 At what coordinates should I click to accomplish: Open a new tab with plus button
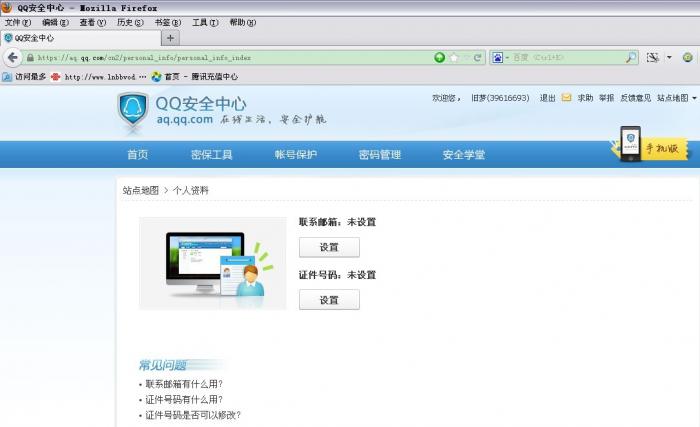(170, 38)
